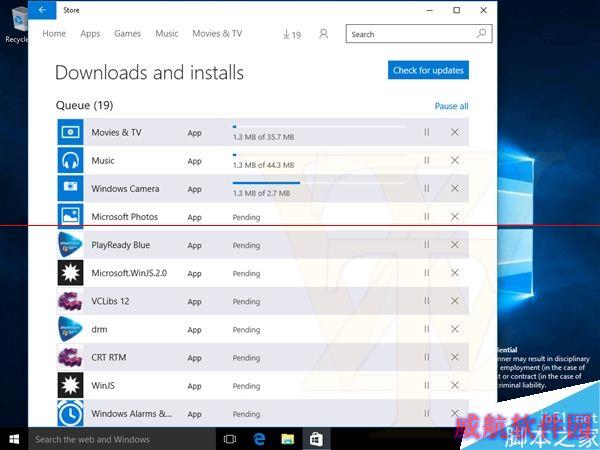Screen dimensions: 600x450
Task: Pause the Windows Camera download
Action: click(x=427, y=189)
